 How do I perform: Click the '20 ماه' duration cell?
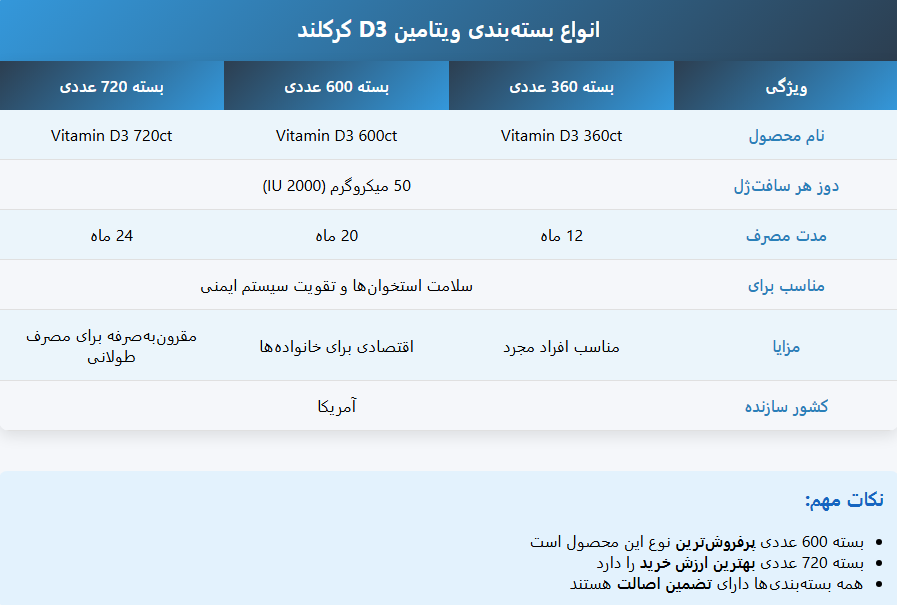tap(336, 236)
